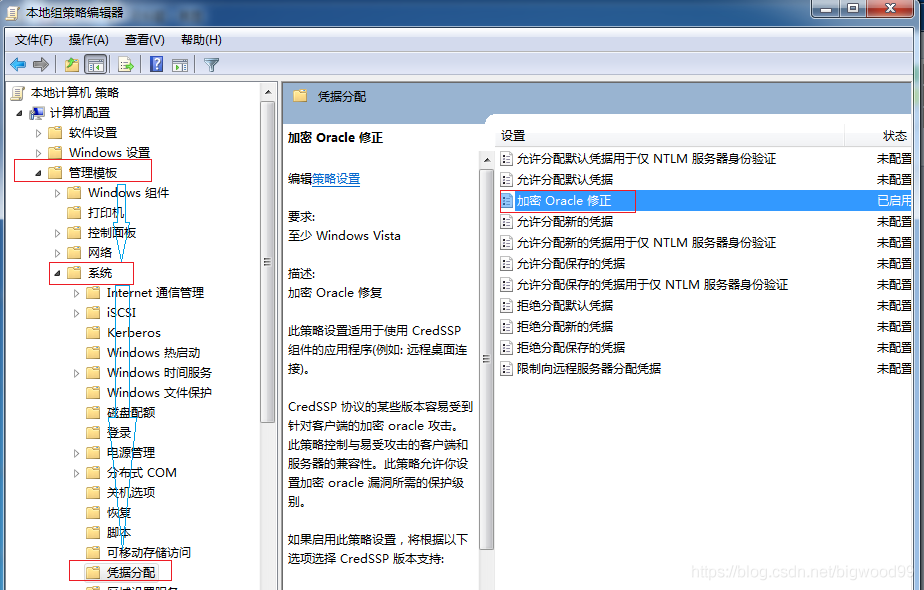Click tree pane scrollbar up arrow
924x590 pixels.
point(268,93)
